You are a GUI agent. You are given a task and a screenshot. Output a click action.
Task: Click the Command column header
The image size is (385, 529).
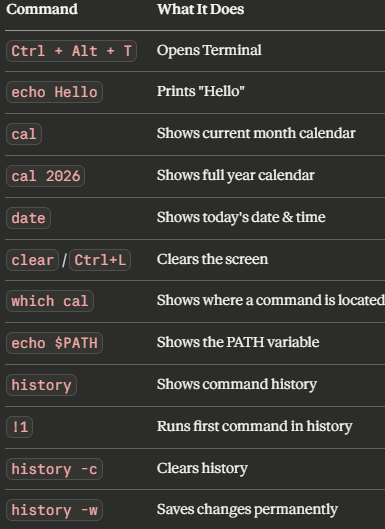coord(42,9)
